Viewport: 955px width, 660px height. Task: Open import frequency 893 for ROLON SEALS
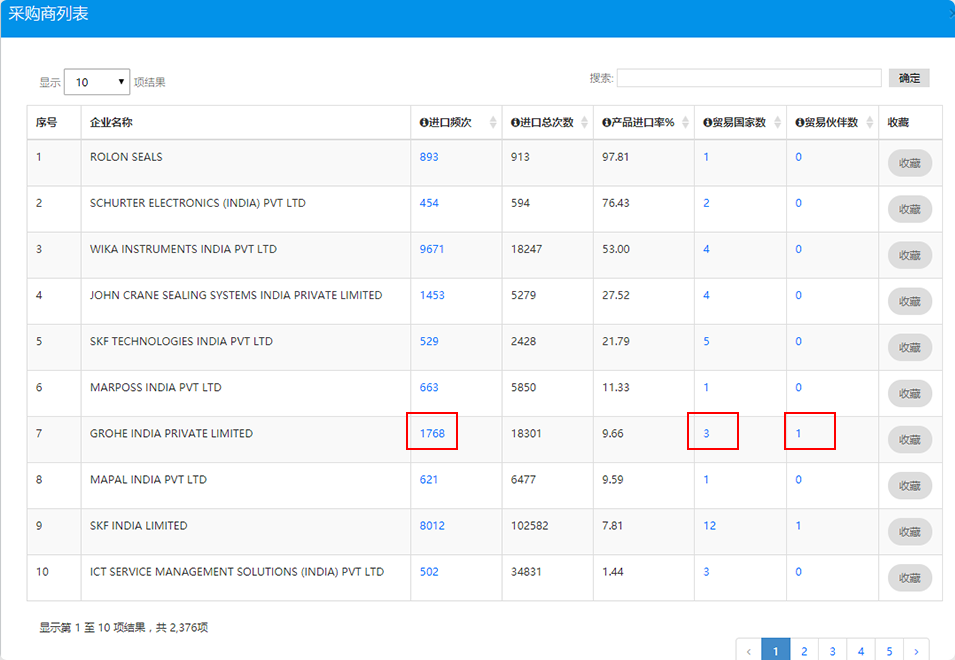pyautogui.click(x=429, y=157)
